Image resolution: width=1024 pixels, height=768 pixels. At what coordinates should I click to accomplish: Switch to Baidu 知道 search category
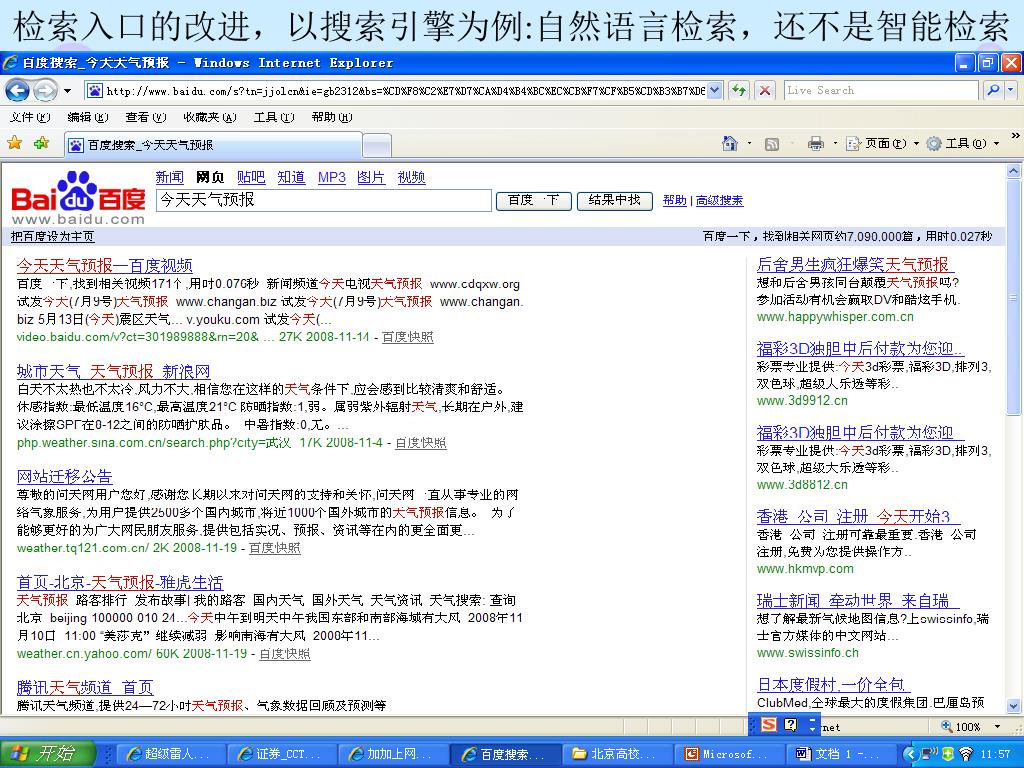291,177
